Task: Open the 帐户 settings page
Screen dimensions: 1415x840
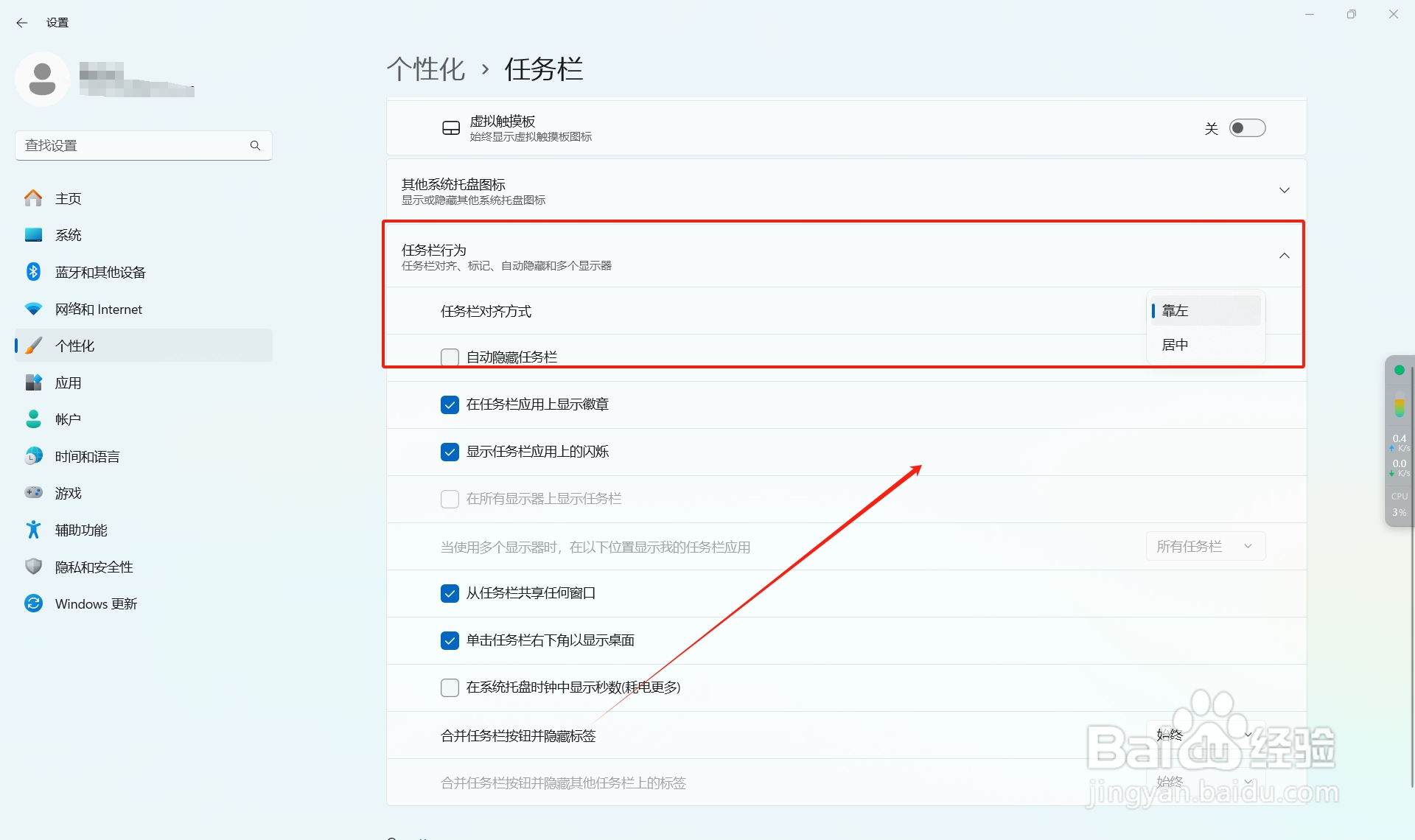Action: pyautogui.click(x=67, y=419)
